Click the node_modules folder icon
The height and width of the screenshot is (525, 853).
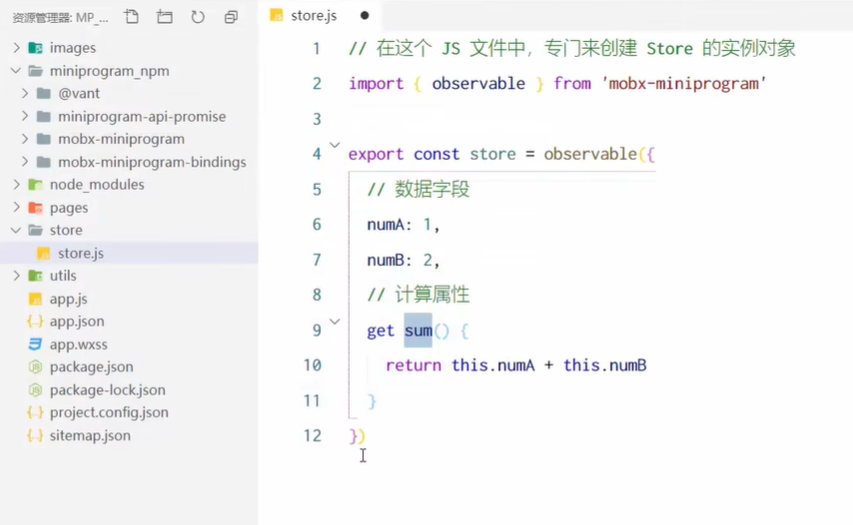point(35,185)
